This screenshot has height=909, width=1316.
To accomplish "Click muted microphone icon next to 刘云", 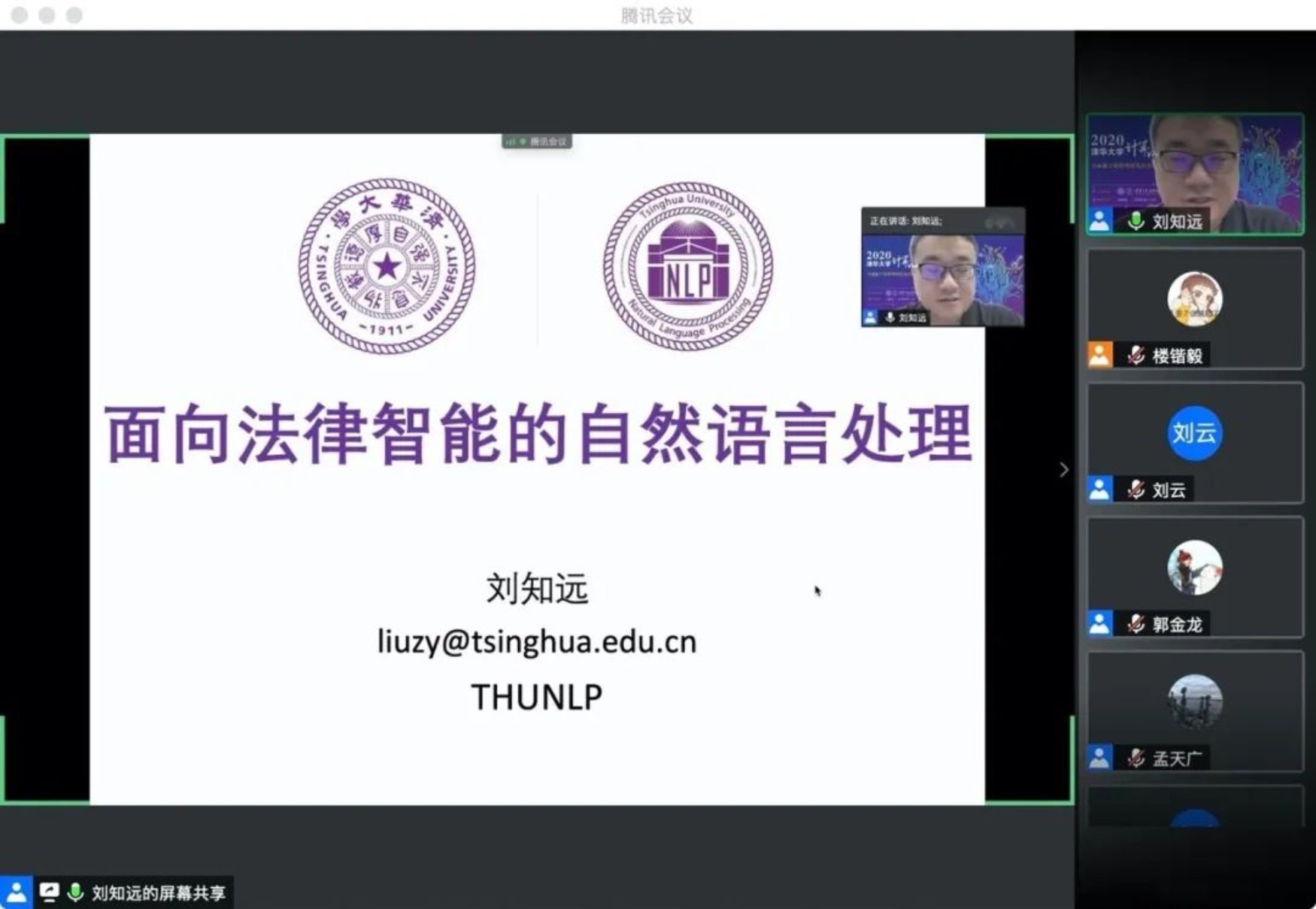I will click(1136, 490).
